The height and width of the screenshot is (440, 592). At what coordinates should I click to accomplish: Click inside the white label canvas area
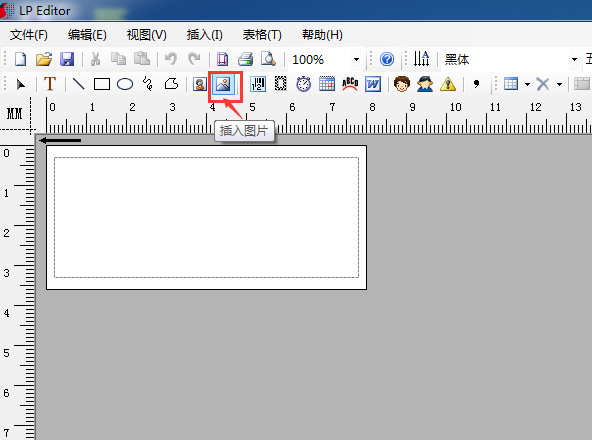click(207, 218)
